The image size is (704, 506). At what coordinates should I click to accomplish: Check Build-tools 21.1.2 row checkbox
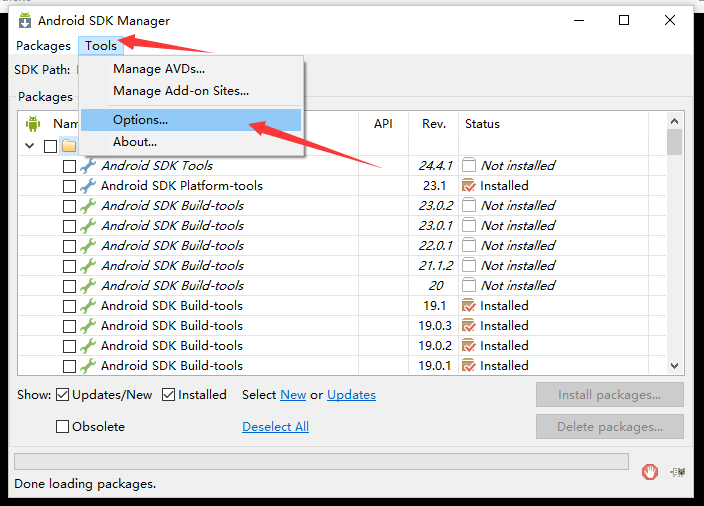(x=69, y=266)
